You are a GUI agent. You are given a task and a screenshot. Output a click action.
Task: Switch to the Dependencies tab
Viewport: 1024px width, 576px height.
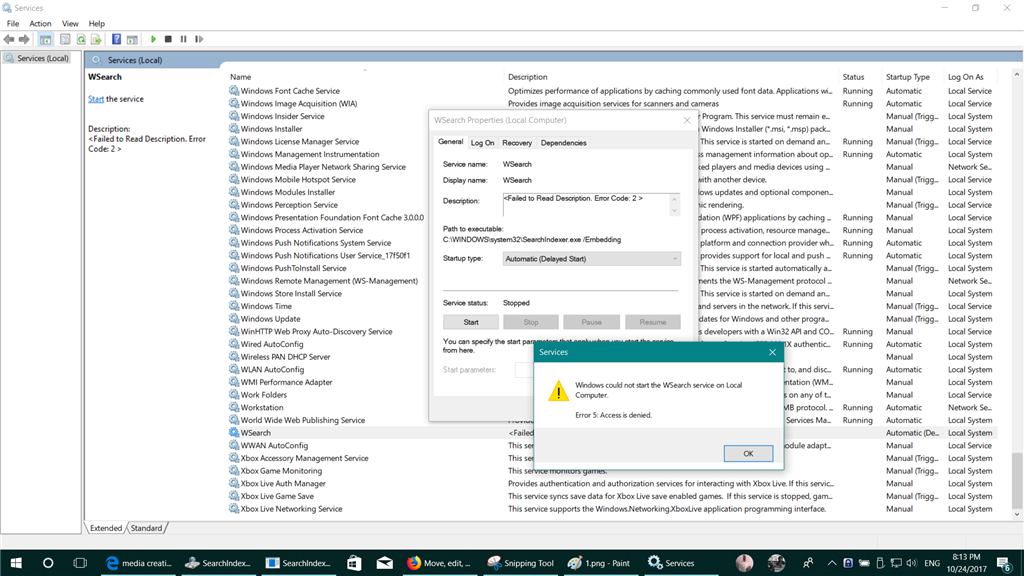[564, 143]
